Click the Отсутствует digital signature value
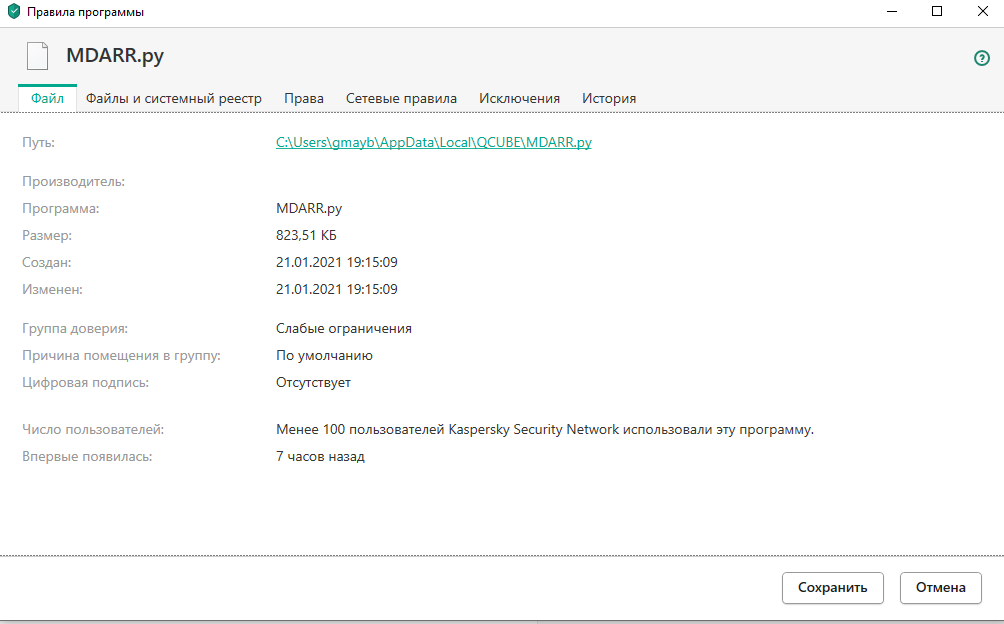Image resolution: width=1004 pixels, height=624 pixels. 313,382
